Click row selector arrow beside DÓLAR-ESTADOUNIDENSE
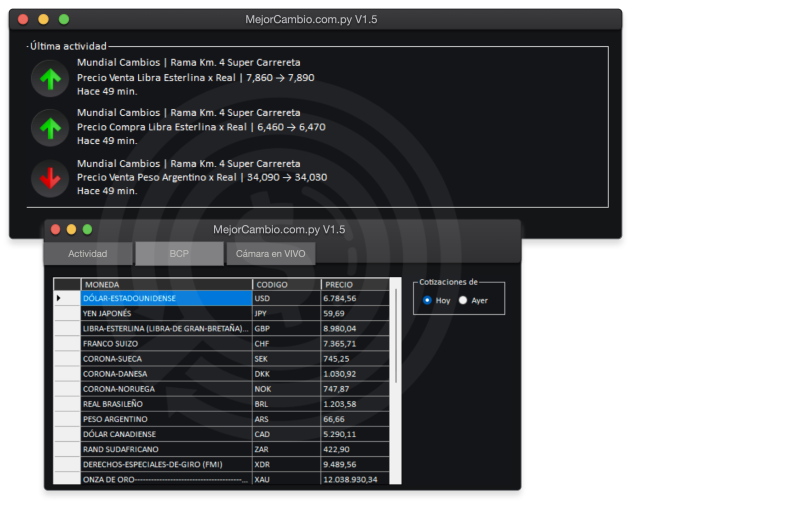 [59, 298]
